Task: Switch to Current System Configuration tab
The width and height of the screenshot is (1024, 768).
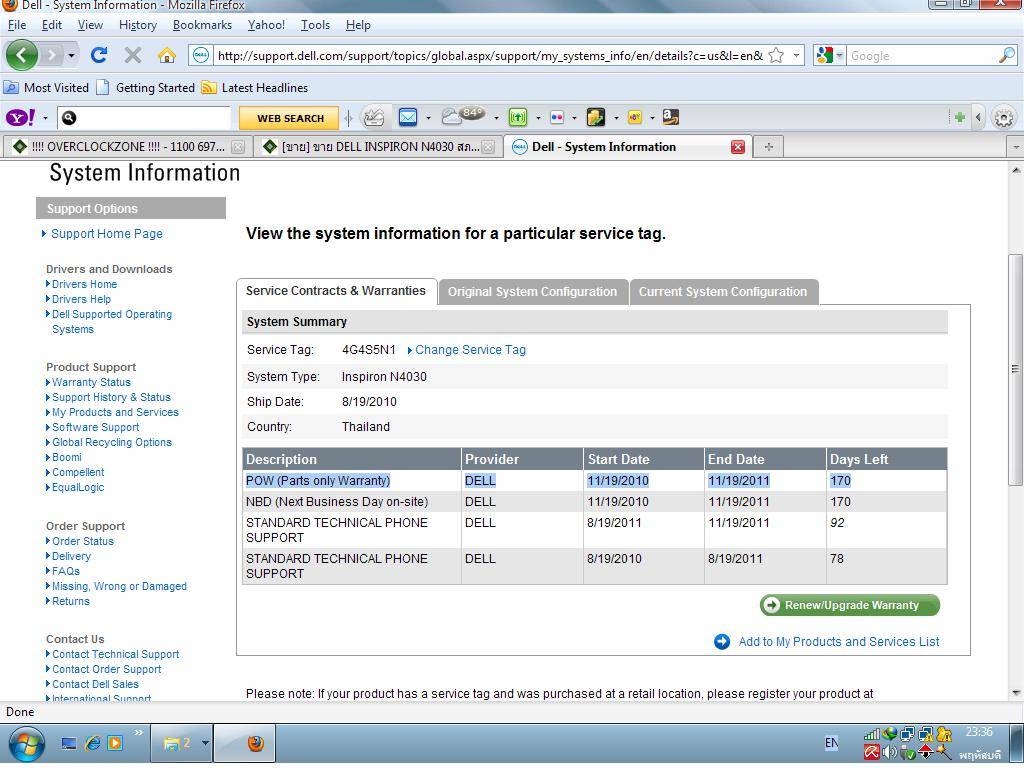Action: (722, 292)
